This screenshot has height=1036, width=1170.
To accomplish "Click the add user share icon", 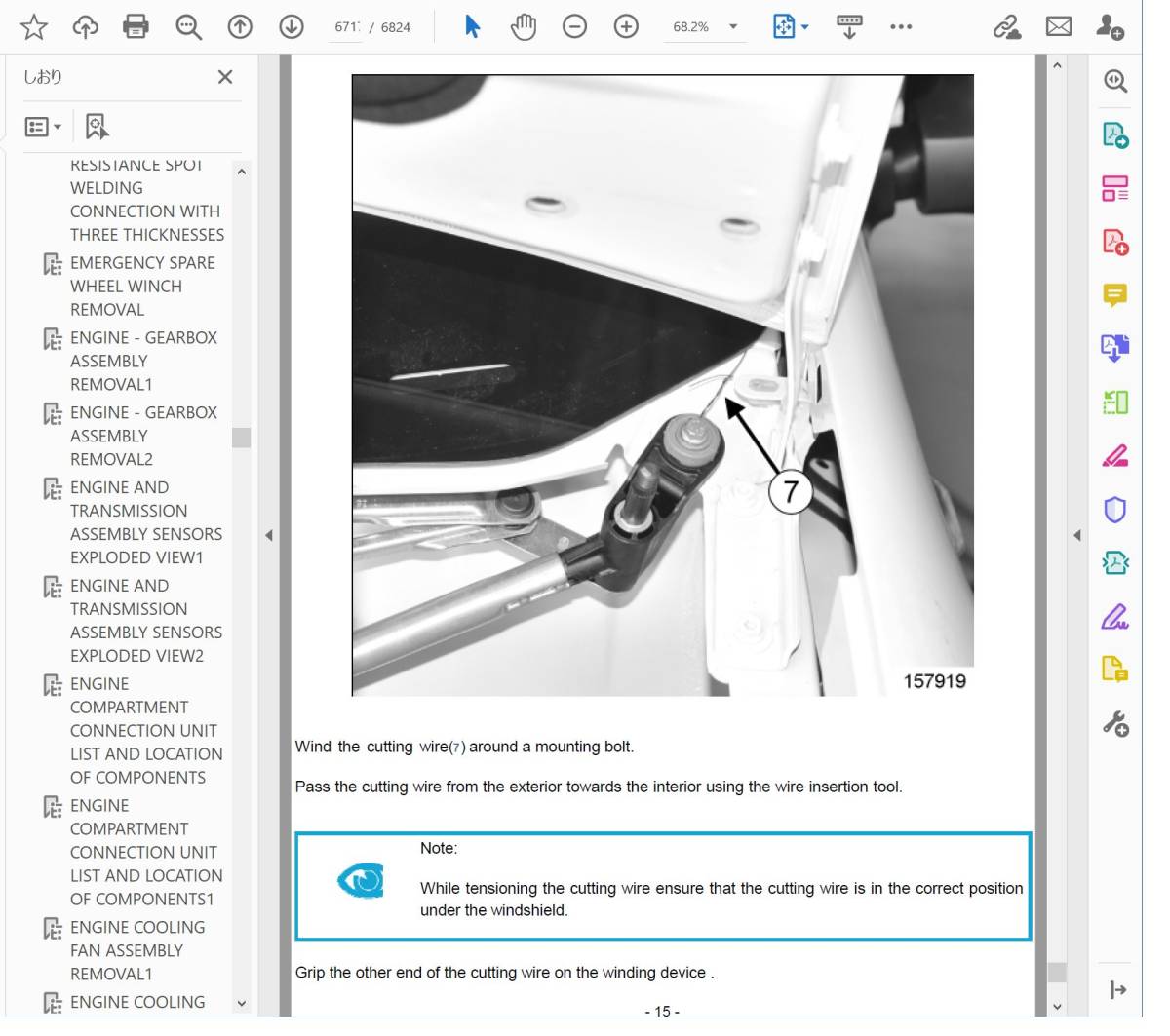I will click(x=1110, y=27).
